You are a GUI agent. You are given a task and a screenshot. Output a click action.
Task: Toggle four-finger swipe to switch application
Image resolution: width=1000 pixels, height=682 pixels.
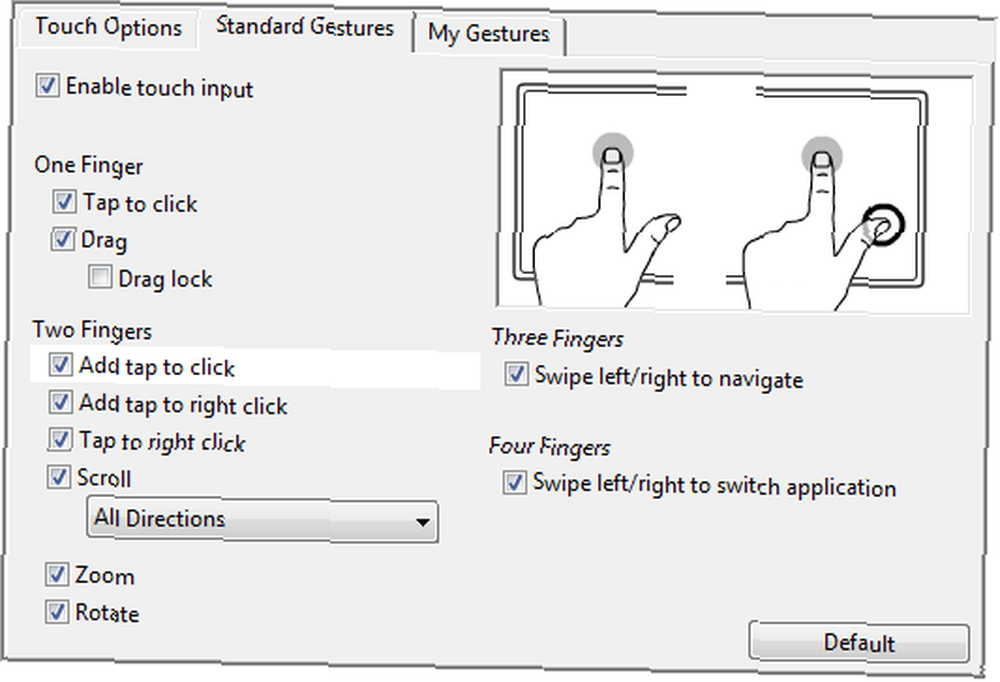(514, 483)
